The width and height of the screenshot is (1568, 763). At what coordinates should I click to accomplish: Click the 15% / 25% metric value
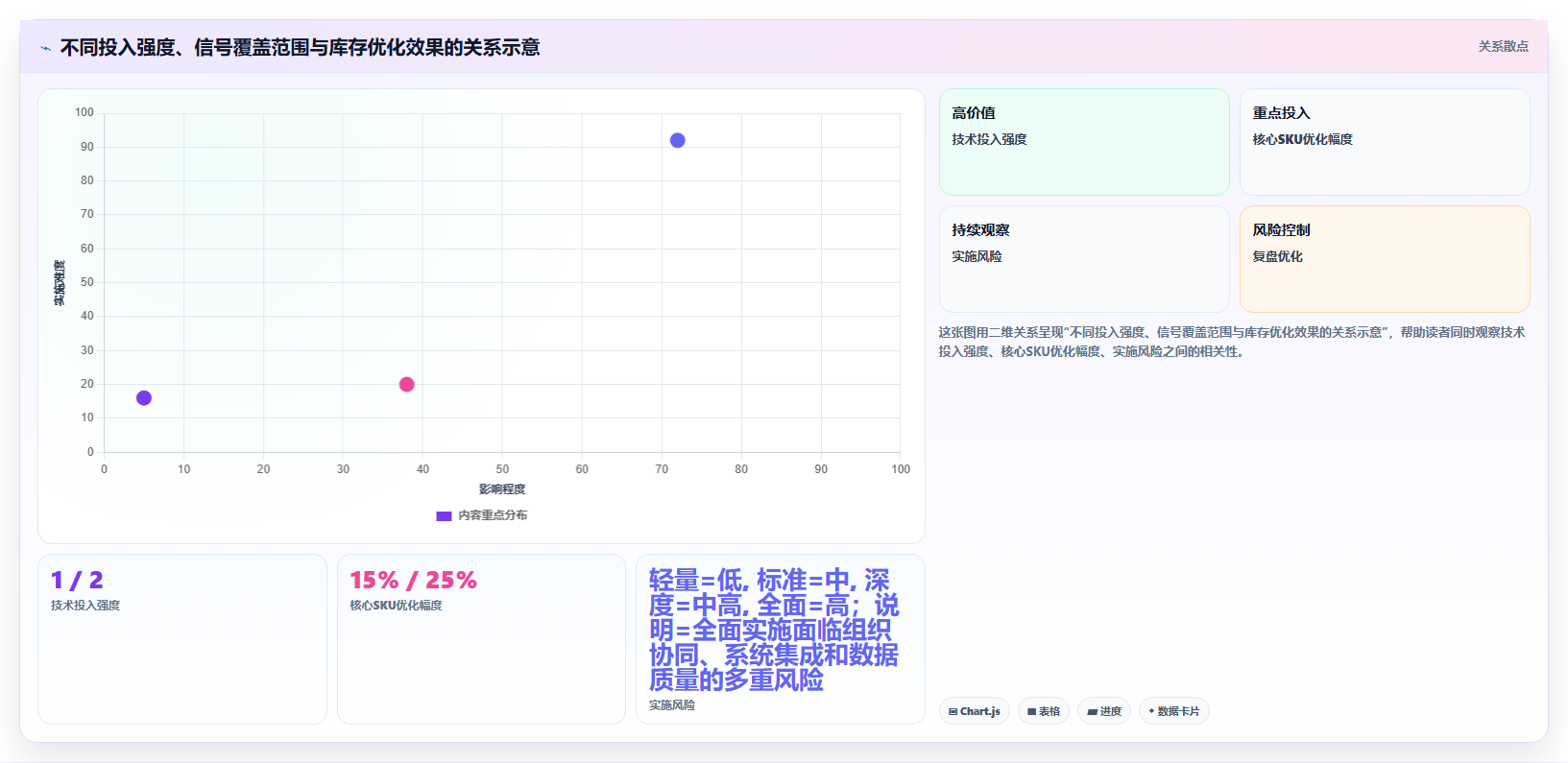413,580
